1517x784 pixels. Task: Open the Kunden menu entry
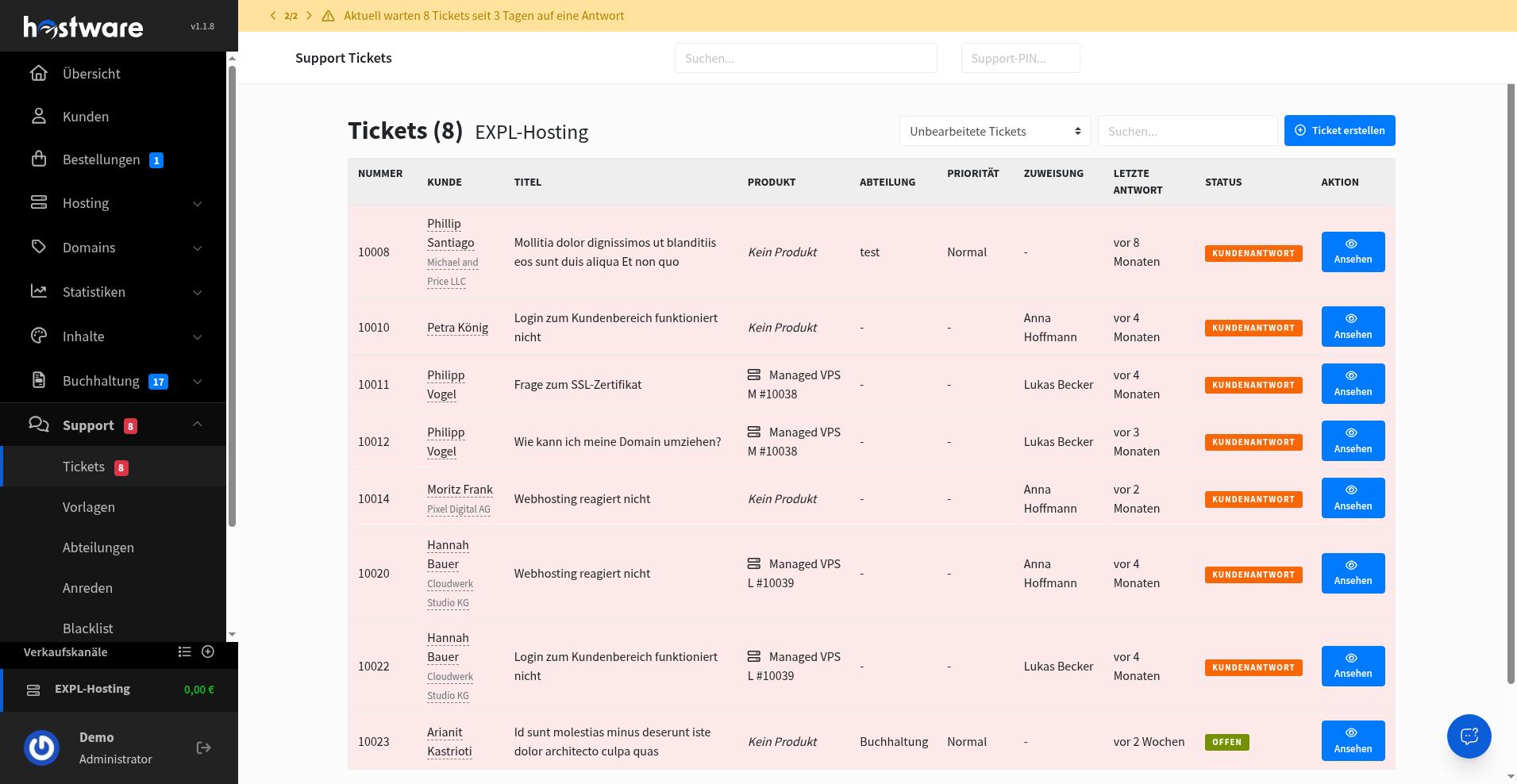point(113,116)
